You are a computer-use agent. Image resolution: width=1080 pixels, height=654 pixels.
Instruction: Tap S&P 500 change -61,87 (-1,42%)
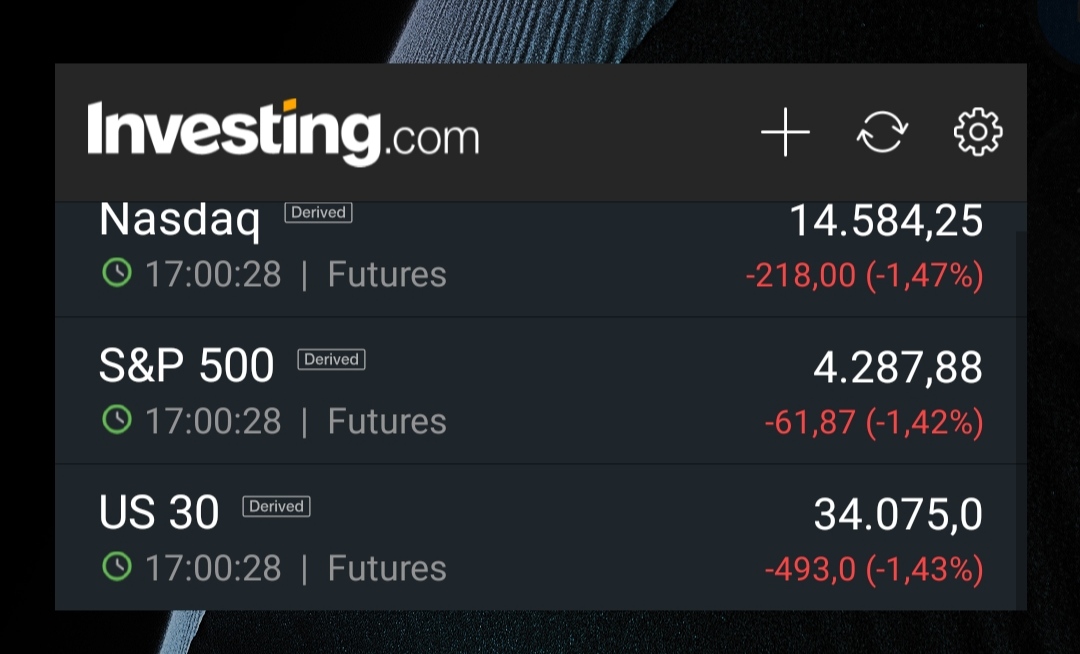(873, 422)
